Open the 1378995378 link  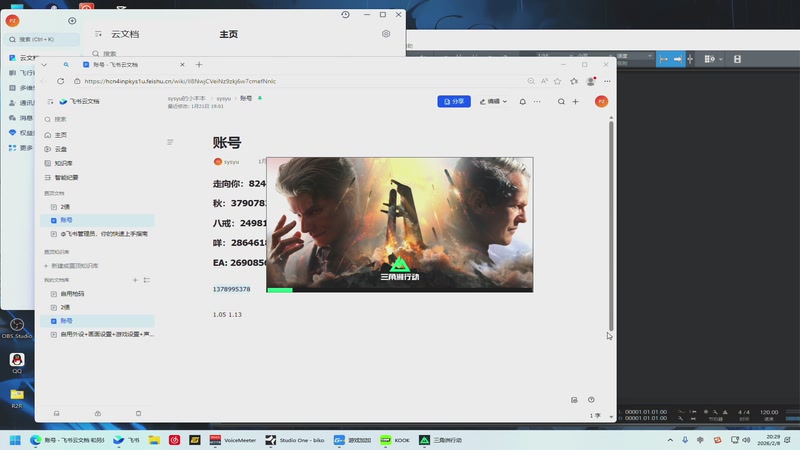pos(232,289)
